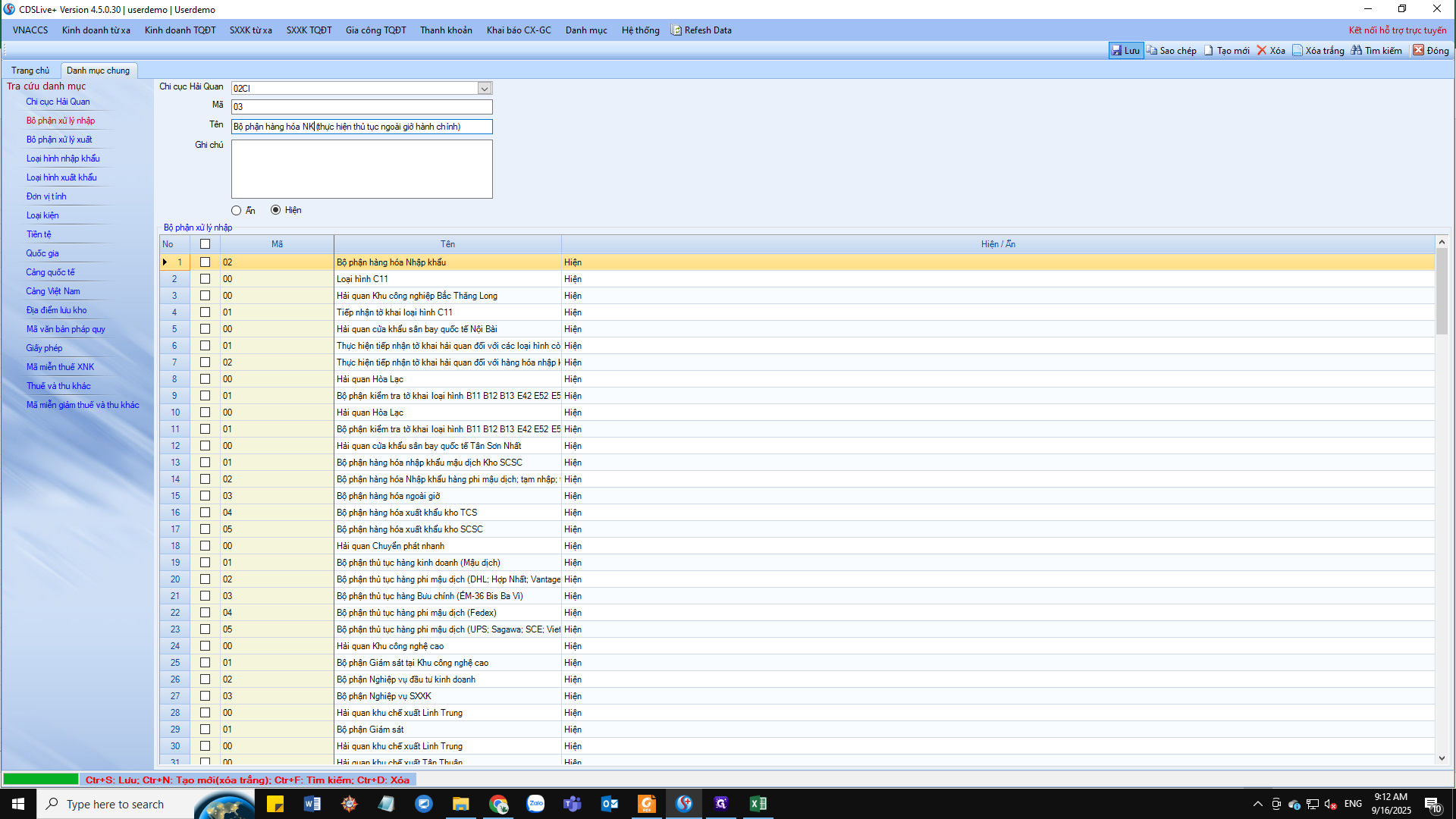Toggle the select-all header checkbox
Viewport: 1456px width, 819px height.
pyautogui.click(x=205, y=244)
